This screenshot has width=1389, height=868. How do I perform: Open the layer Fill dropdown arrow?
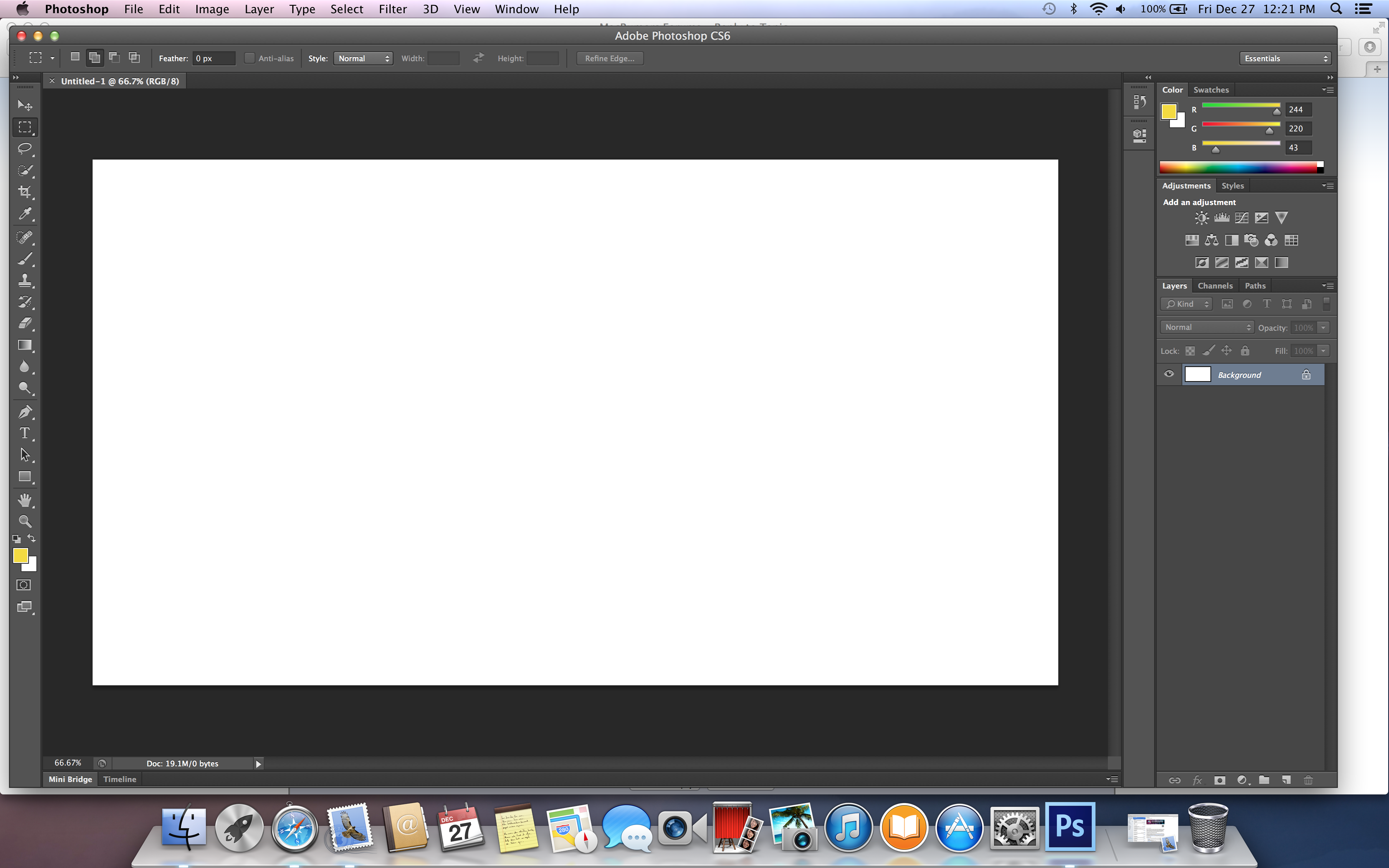click(1323, 351)
